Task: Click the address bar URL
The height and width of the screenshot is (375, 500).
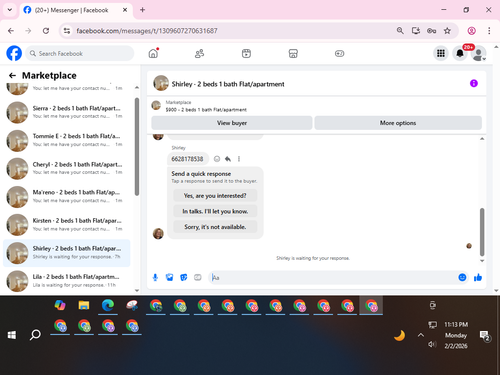Action: [x=147, y=31]
